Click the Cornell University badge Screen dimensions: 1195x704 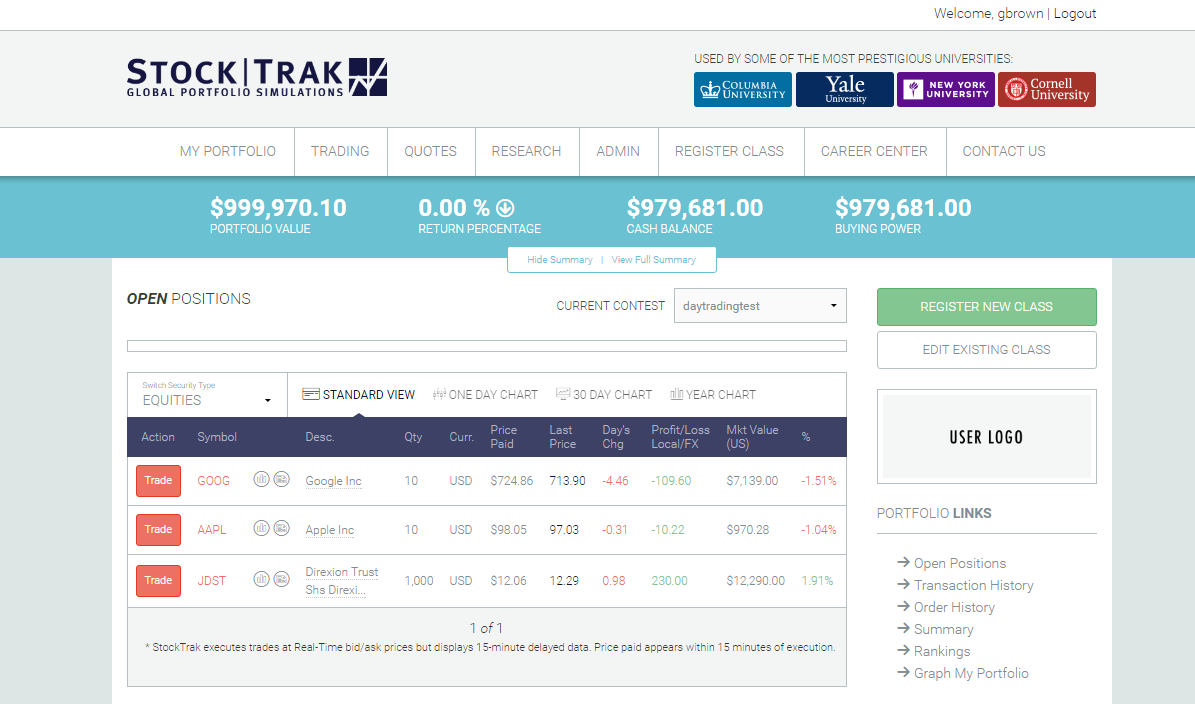click(x=1047, y=89)
